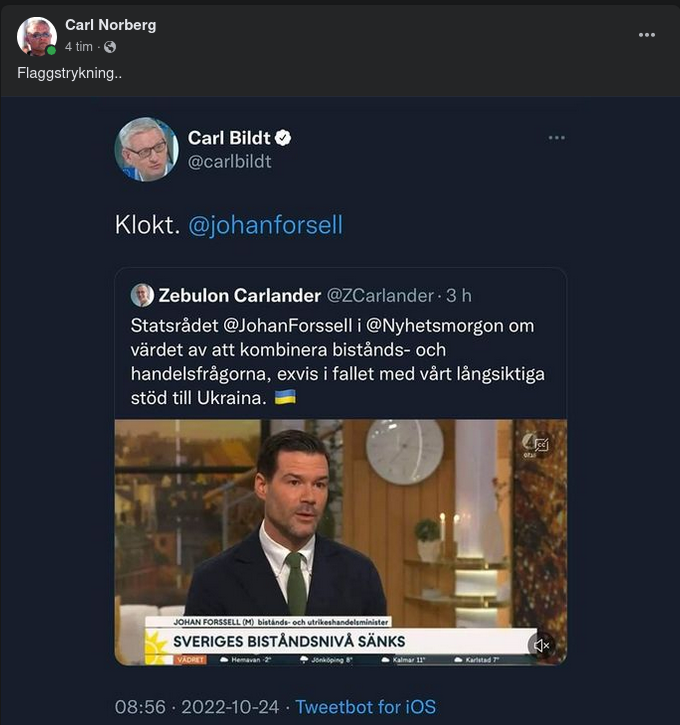
Task: Open Carl Norberg's profile name link
Action: pyautogui.click(x=110, y=24)
